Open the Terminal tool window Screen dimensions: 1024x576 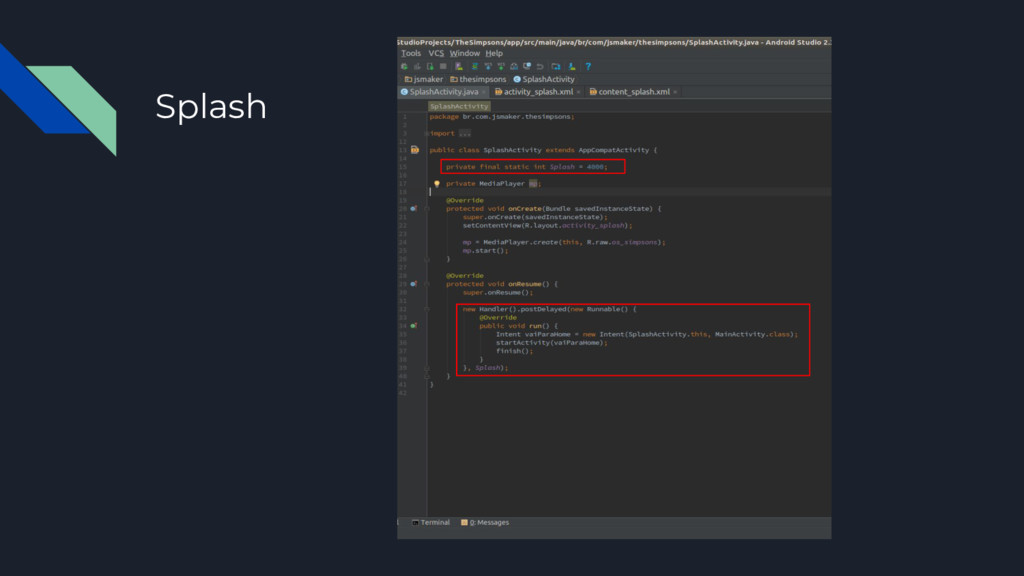[431, 522]
